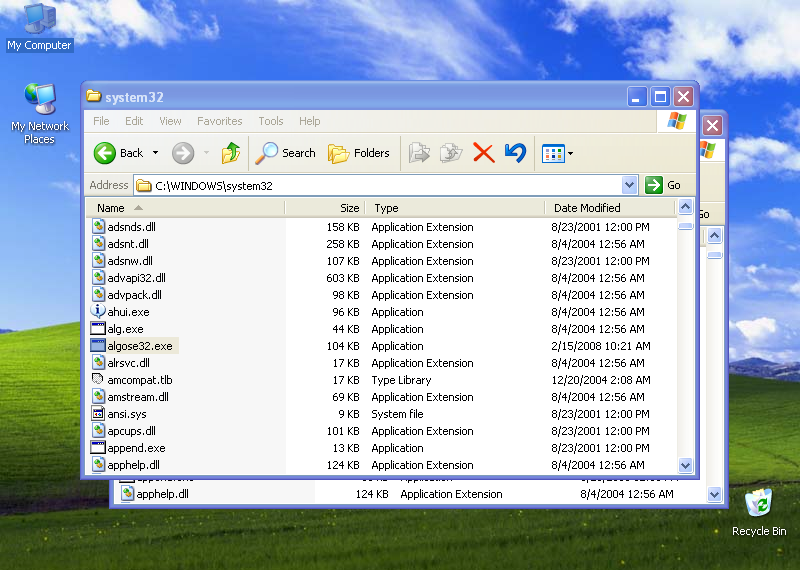Click the scroll up arrow of the file list
800x570 pixels.
point(685,207)
